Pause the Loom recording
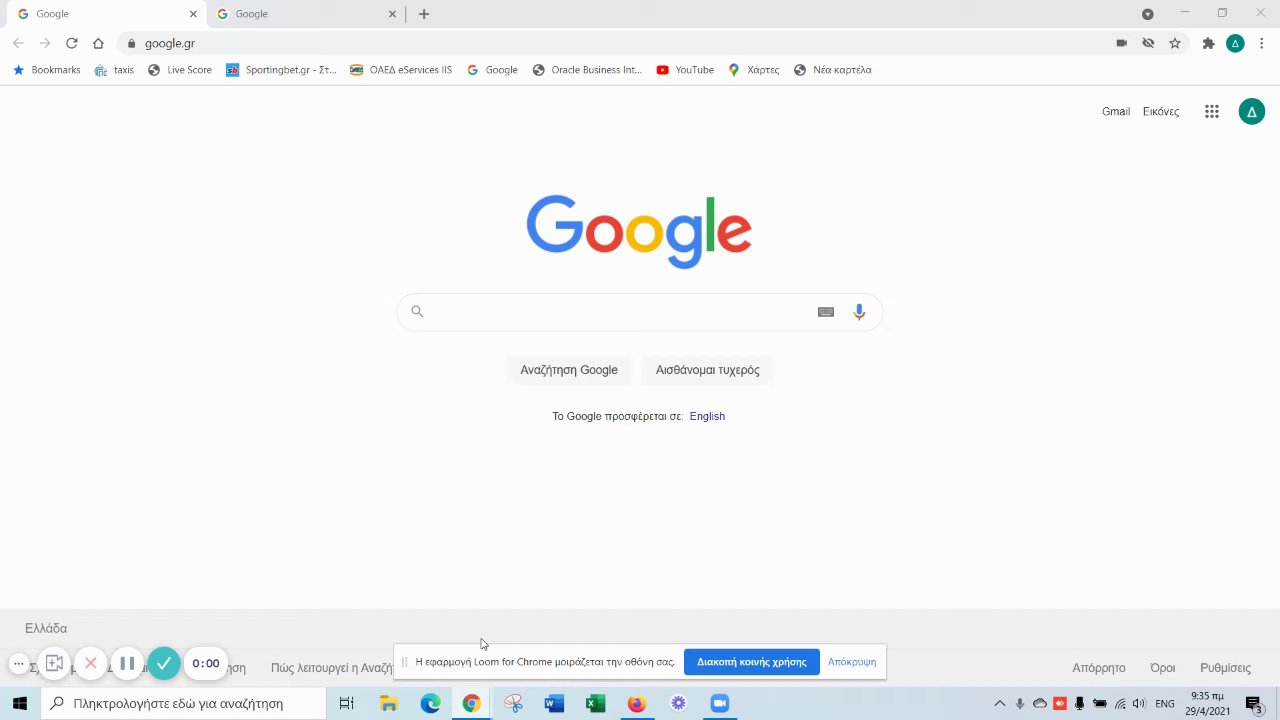 click(127, 663)
